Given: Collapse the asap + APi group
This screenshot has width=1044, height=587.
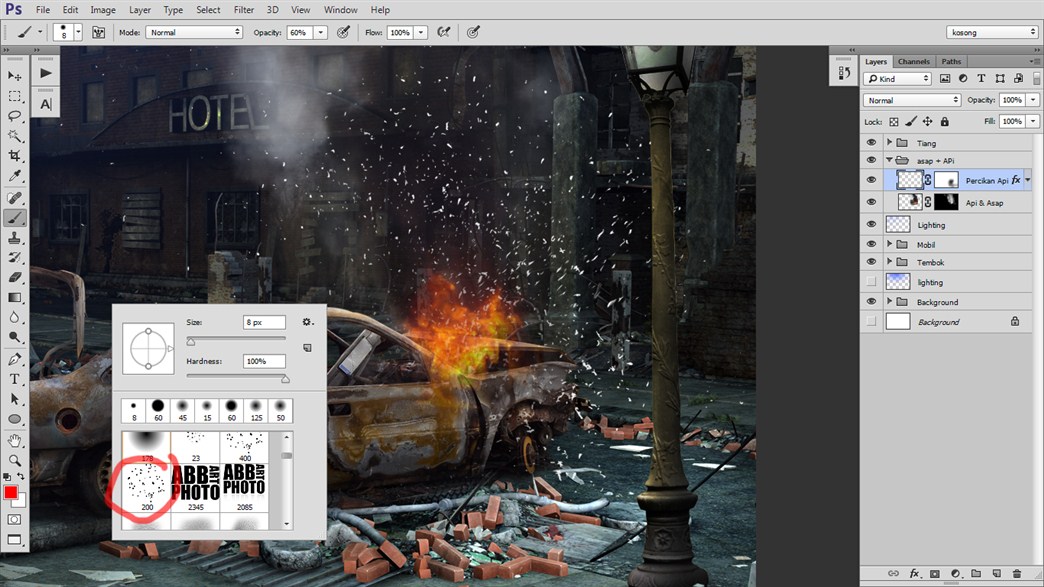Looking at the screenshot, I should 889,160.
